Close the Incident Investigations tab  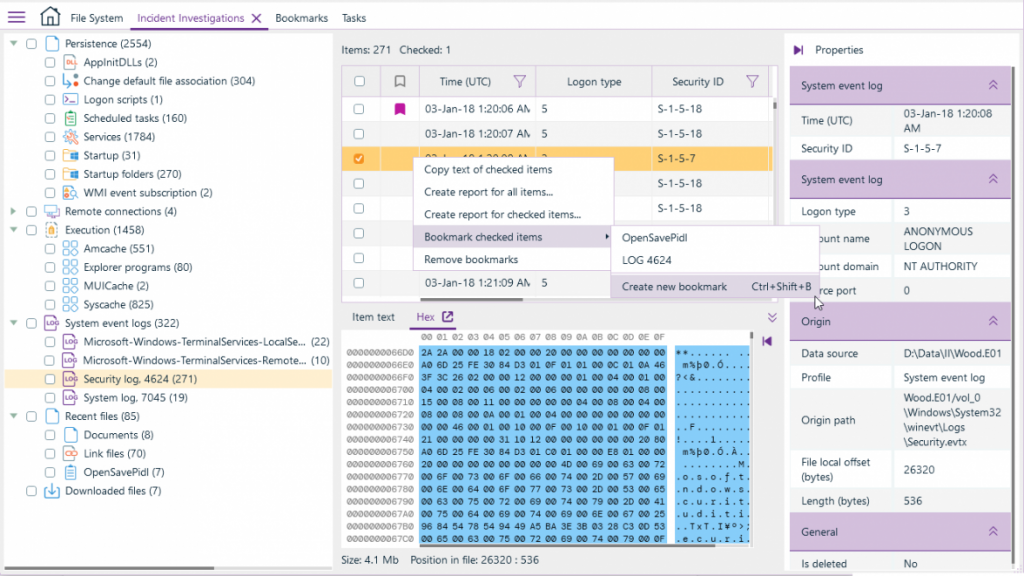click(257, 18)
